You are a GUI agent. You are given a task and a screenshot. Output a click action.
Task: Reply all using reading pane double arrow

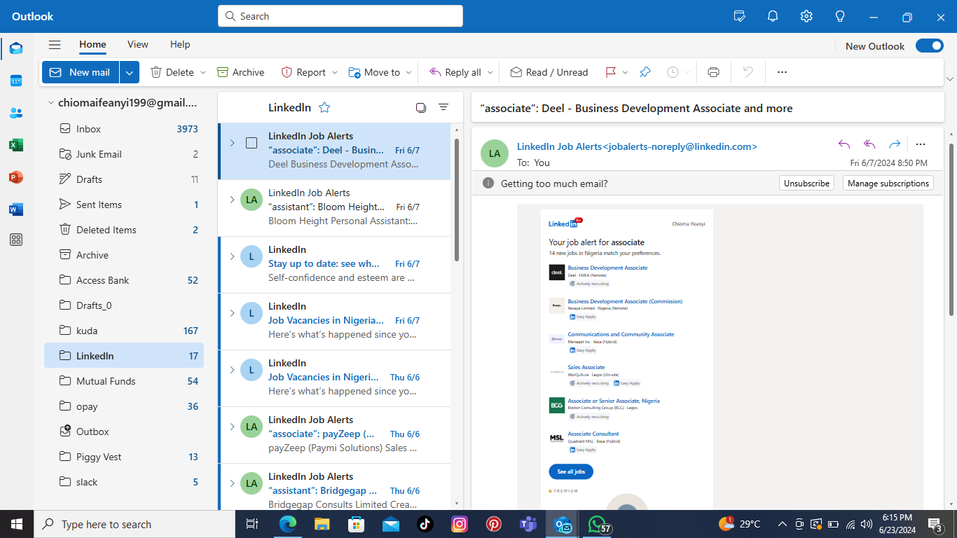(x=869, y=145)
